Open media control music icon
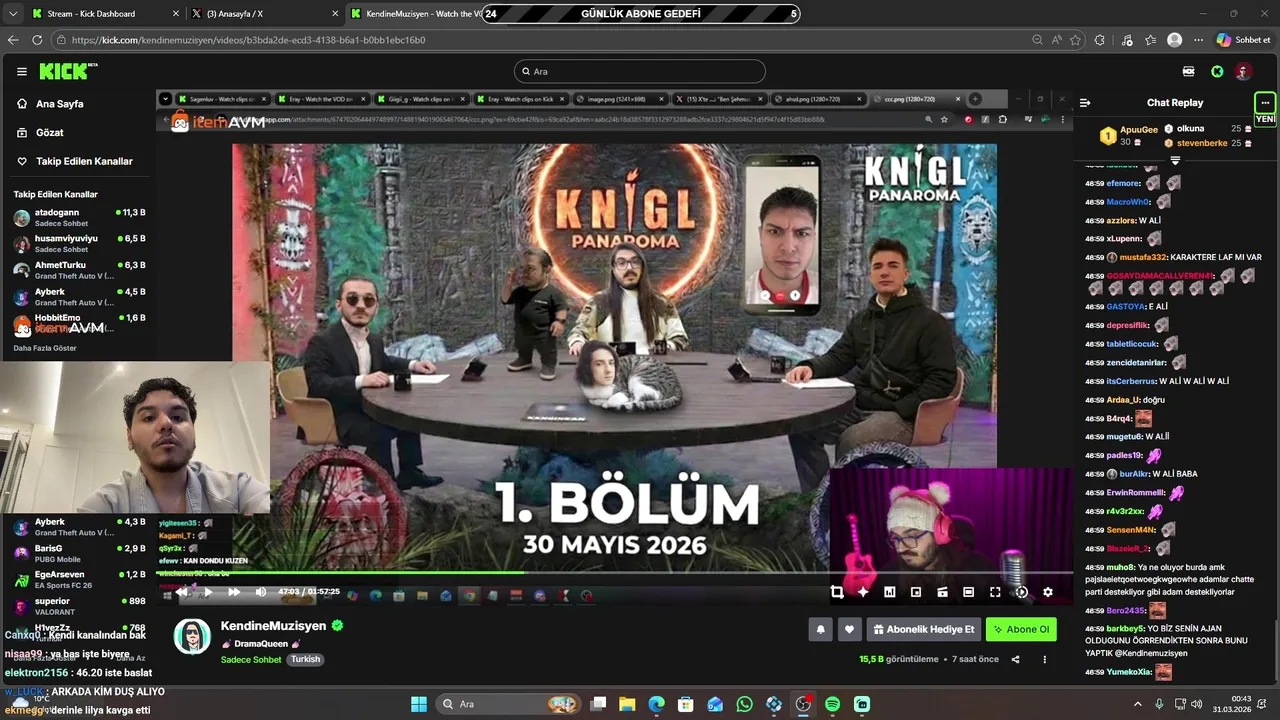This screenshot has height=720, width=1280. point(1127,40)
